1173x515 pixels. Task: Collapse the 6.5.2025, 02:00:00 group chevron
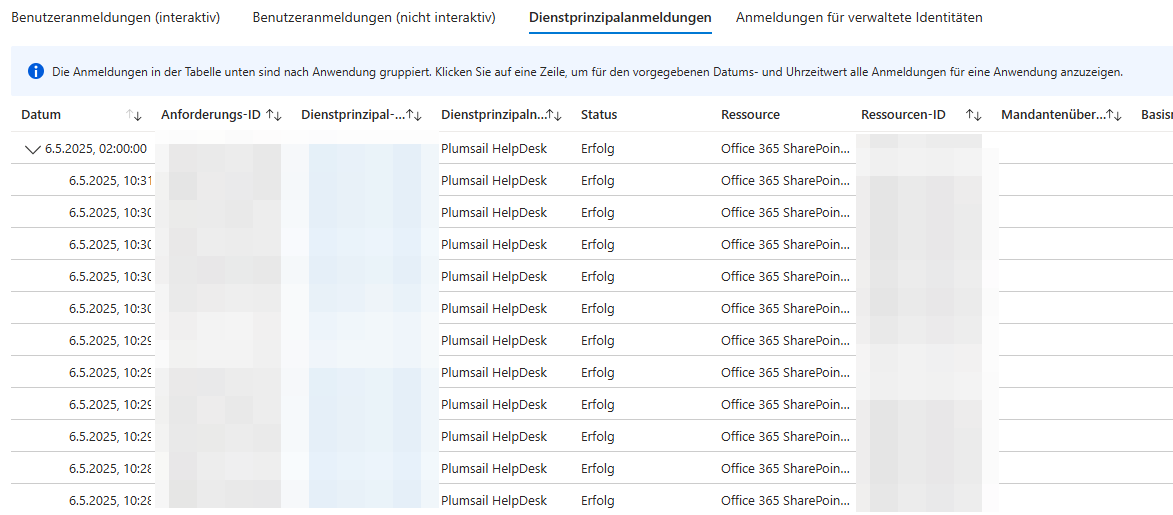(32, 149)
